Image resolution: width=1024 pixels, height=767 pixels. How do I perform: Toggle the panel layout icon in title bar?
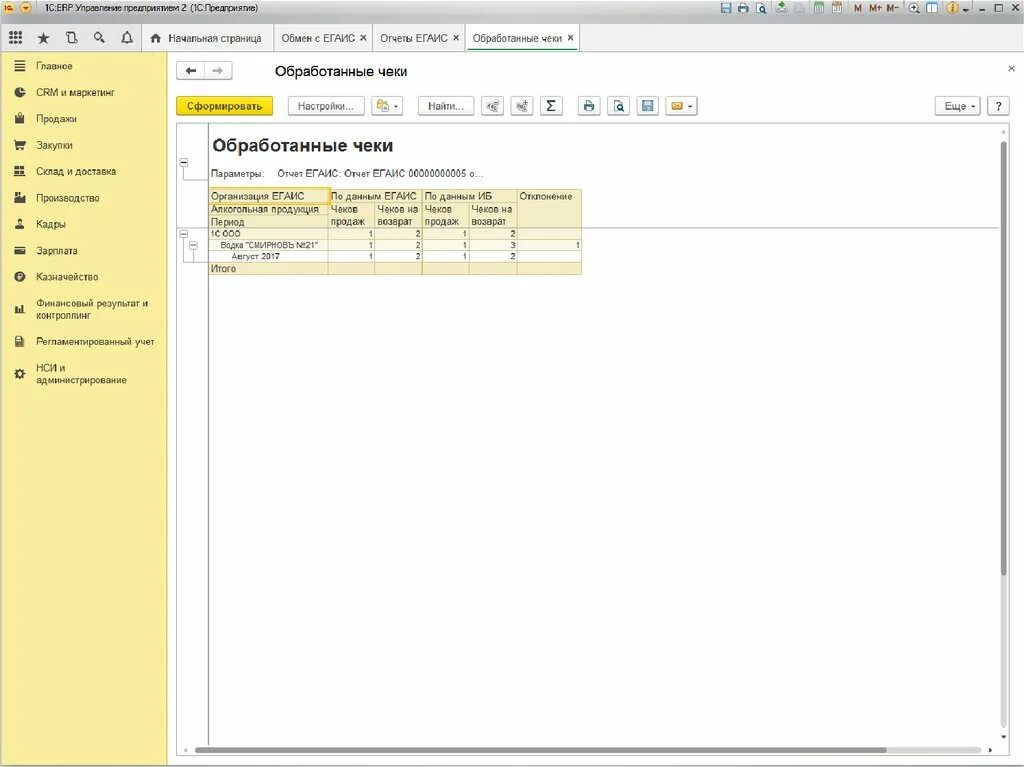pos(932,8)
